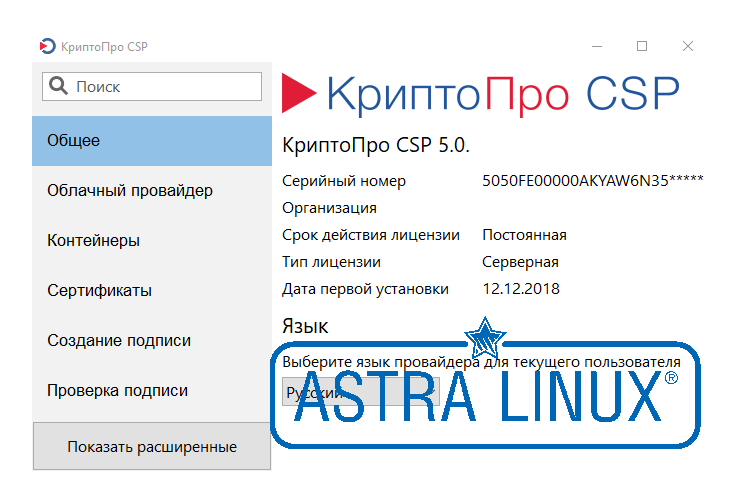Open the Создание подписи section

pos(152,340)
